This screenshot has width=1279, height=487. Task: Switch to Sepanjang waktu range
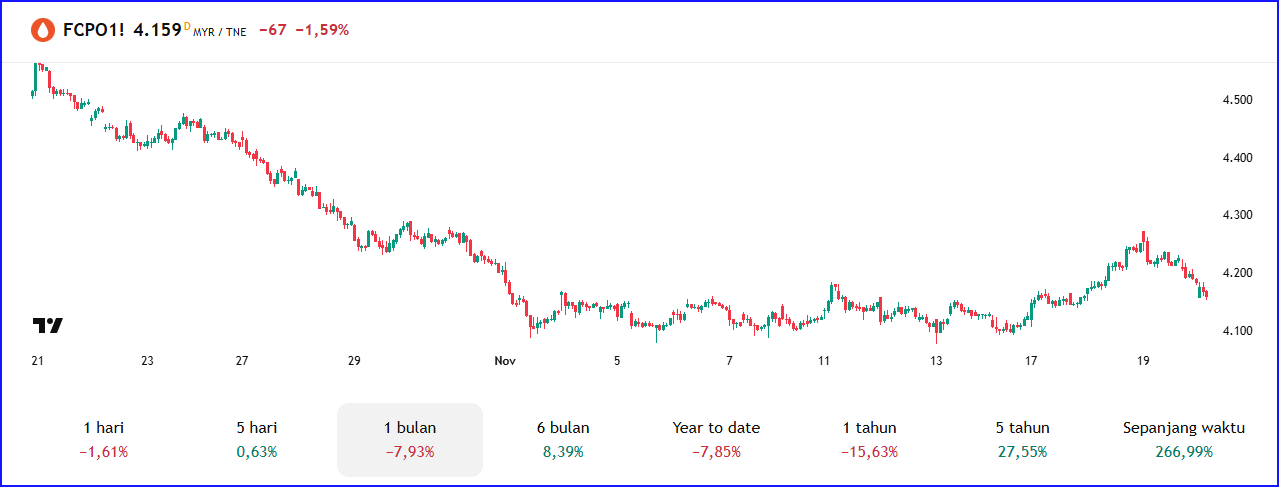(1184, 439)
